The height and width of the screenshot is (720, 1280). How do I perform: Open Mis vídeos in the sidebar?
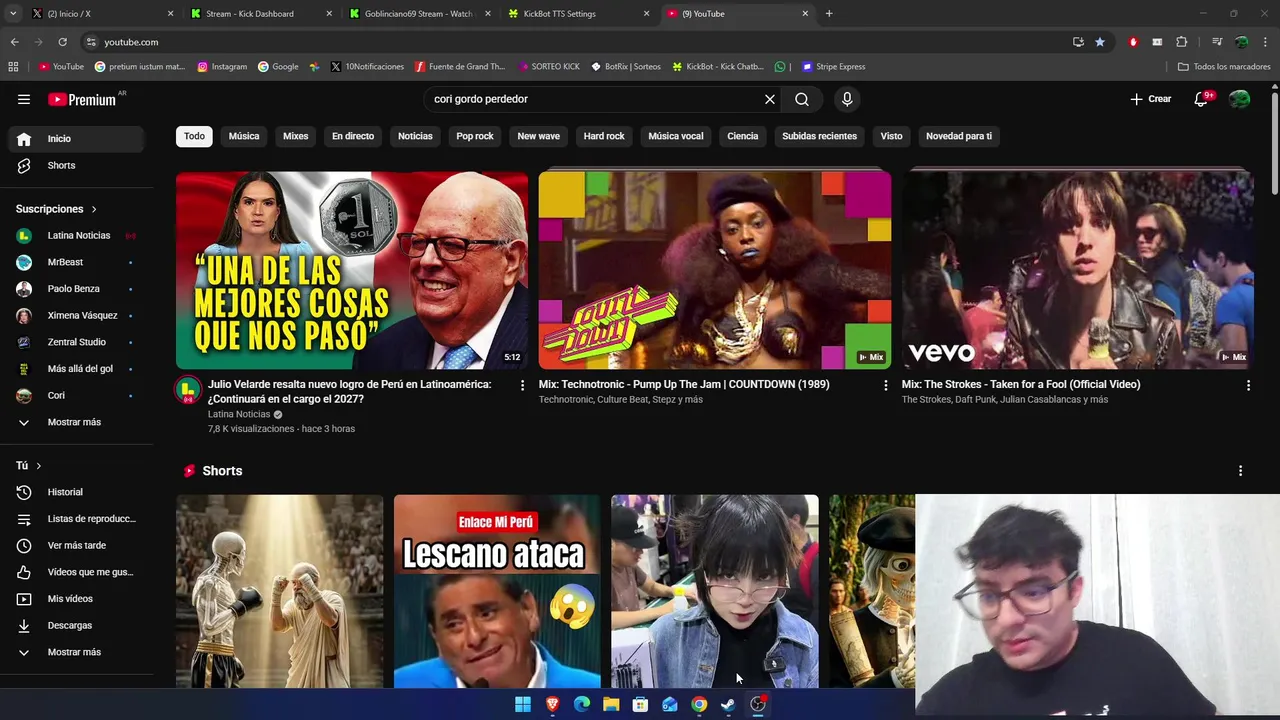76,599
